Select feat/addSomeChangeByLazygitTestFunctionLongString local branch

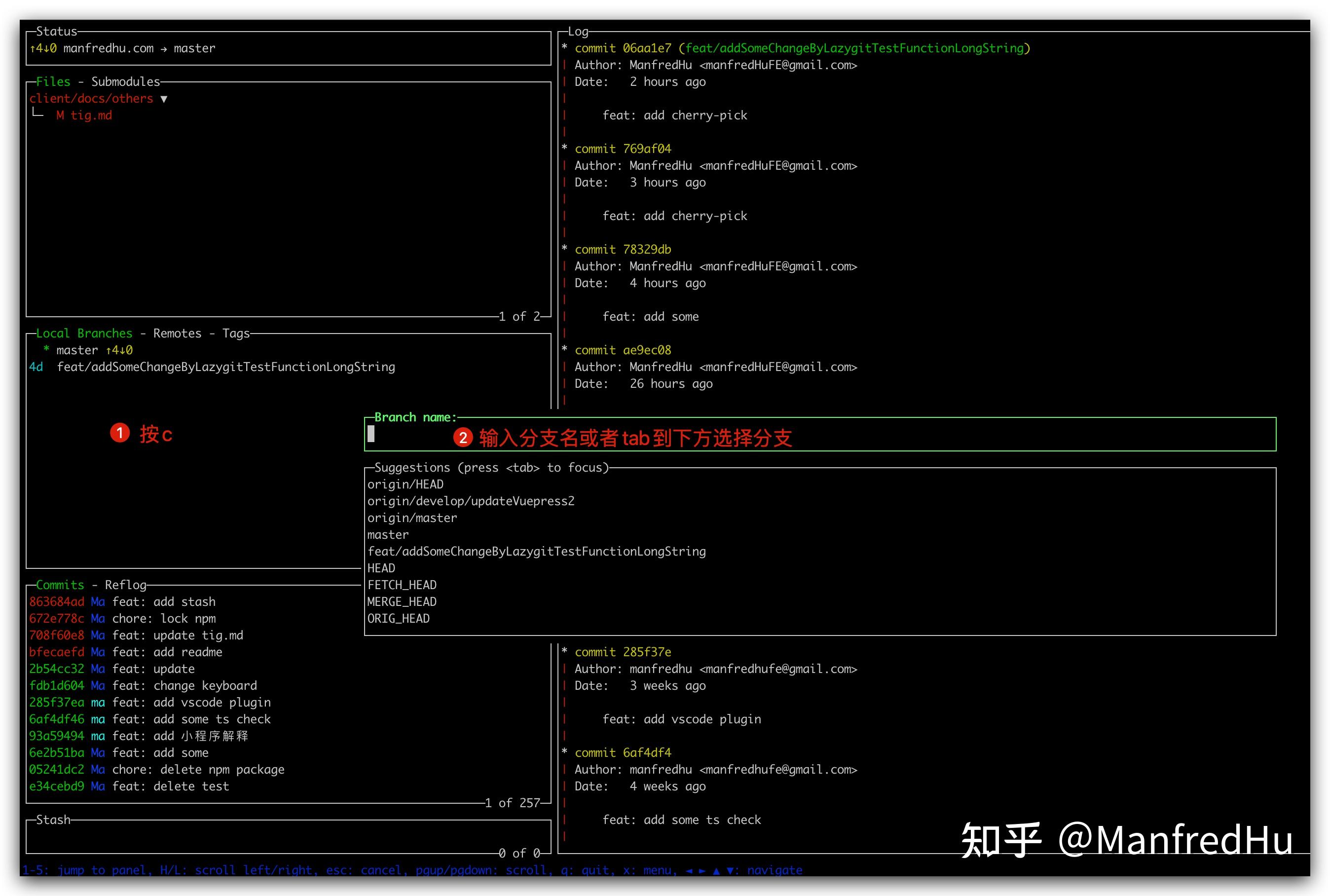(225, 367)
